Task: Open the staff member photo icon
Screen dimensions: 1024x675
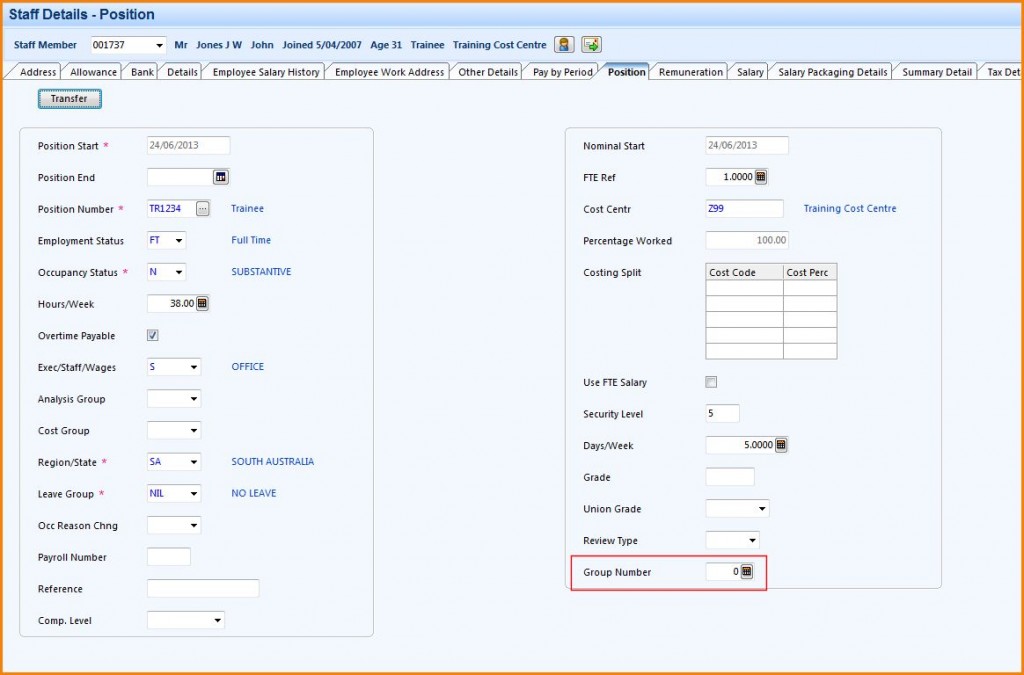Action: point(565,44)
